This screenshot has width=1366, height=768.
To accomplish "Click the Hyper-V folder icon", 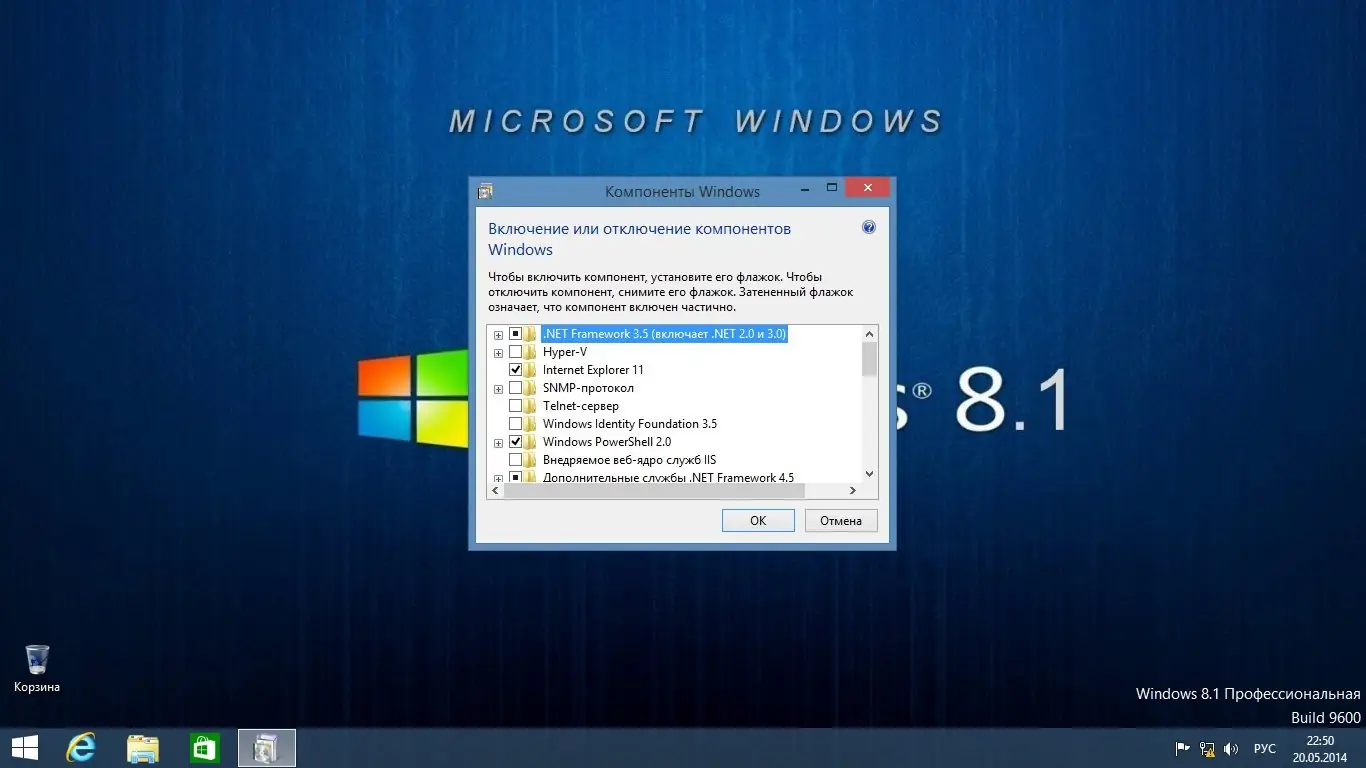I will [531, 352].
